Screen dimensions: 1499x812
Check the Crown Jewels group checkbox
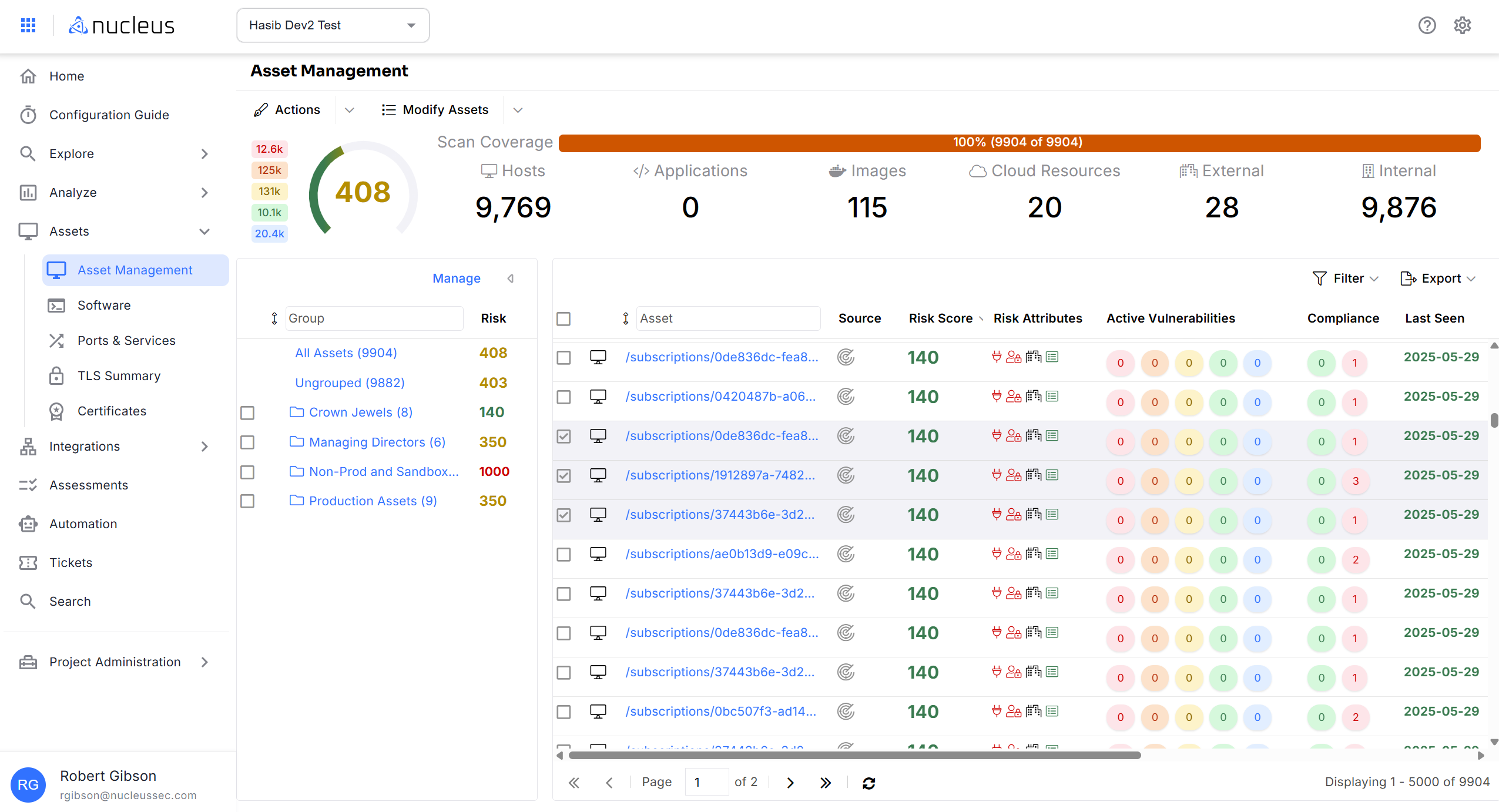pyautogui.click(x=247, y=412)
